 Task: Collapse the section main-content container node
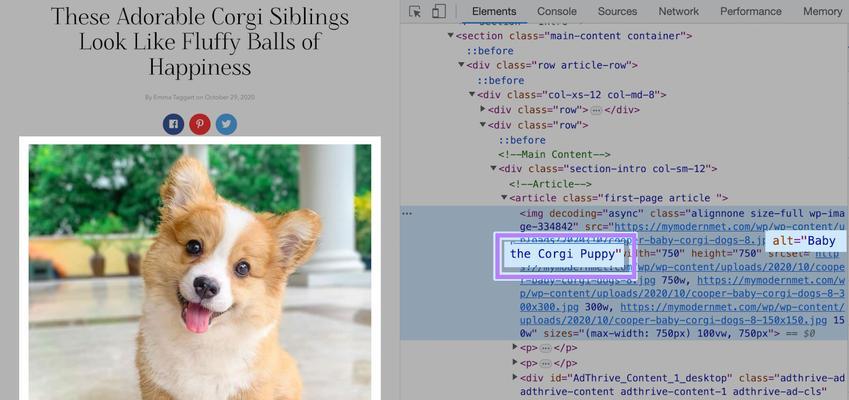(x=450, y=36)
